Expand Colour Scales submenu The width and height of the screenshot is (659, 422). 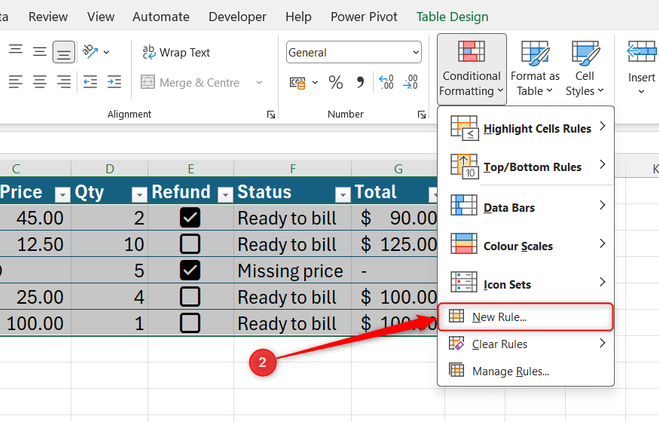(526, 245)
